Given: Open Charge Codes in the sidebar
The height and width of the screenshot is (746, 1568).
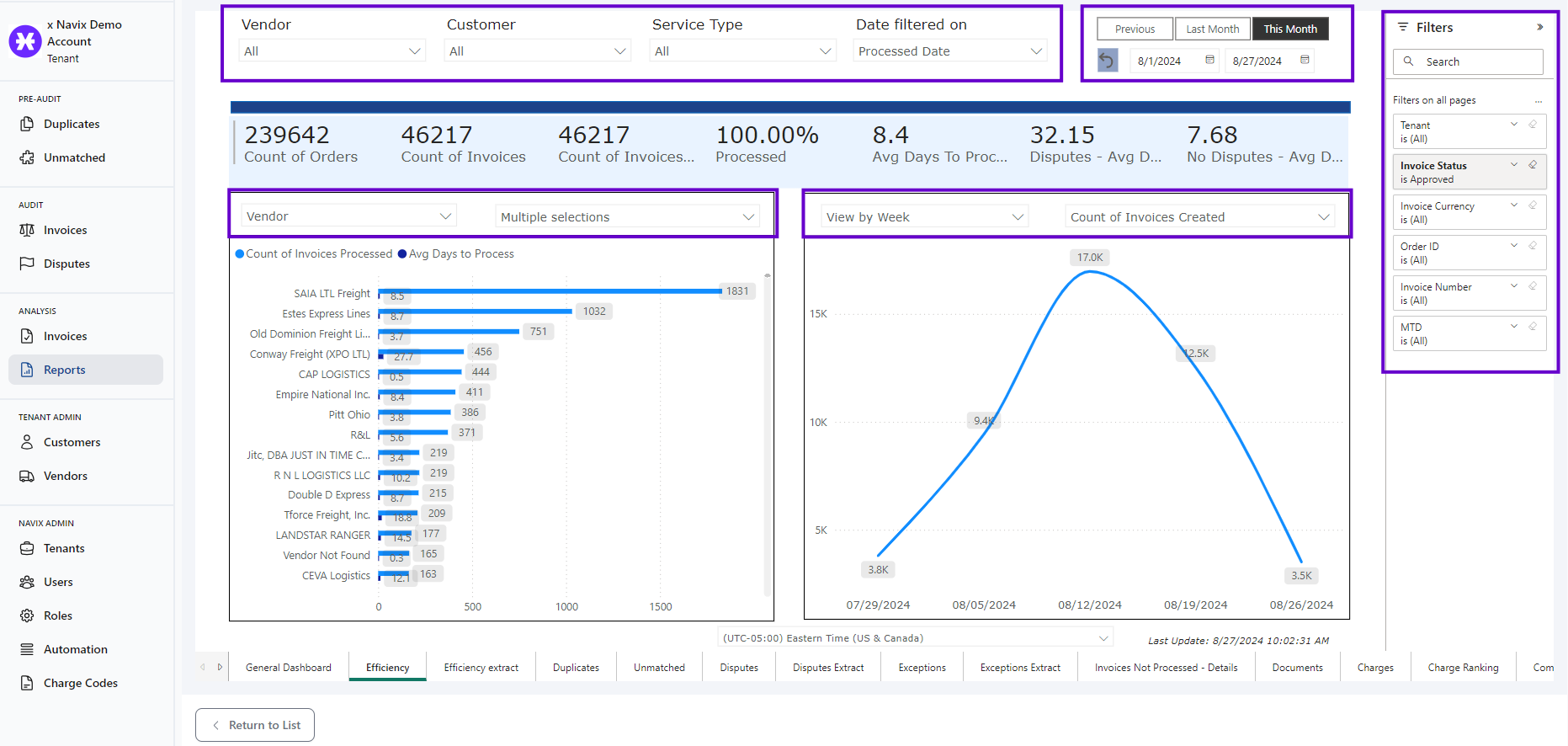Looking at the screenshot, I should click(x=80, y=683).
